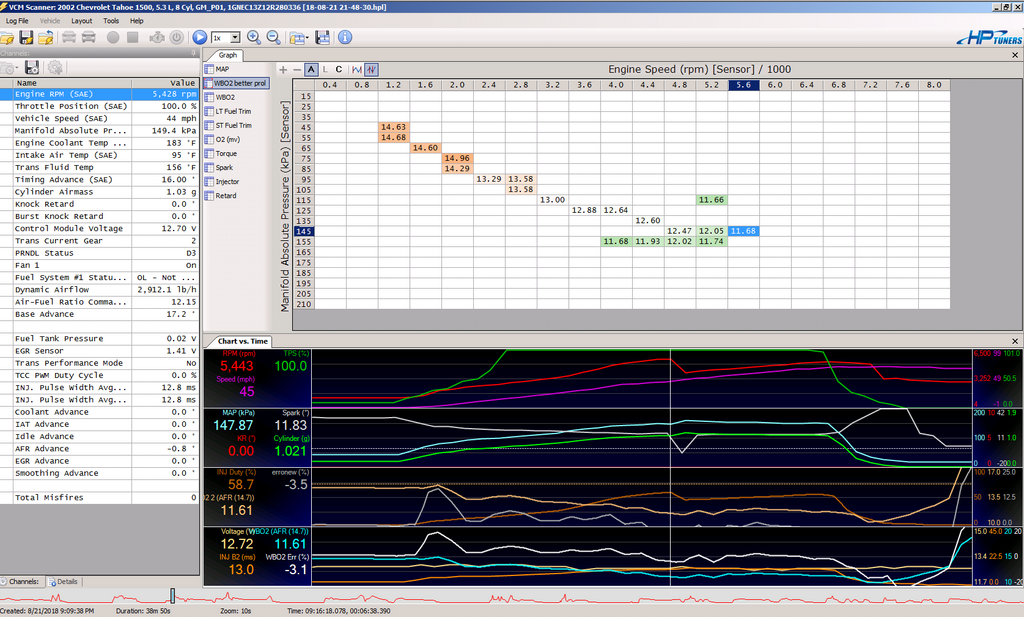
Task: Click the highlighted 11.68 cell at 5.6 column
Action: [x=743, y=231]
